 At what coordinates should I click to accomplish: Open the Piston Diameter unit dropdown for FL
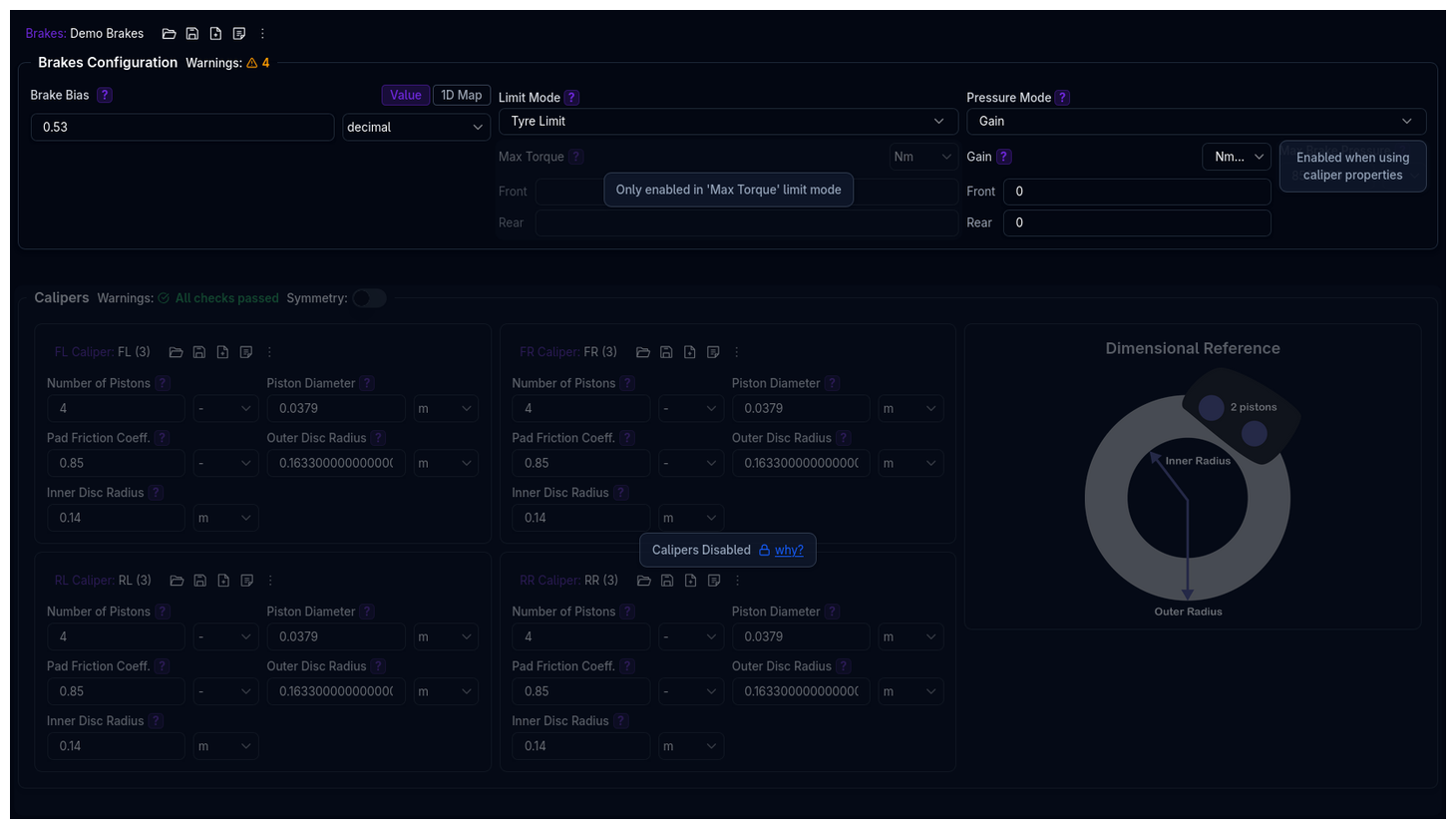(446, 407)
